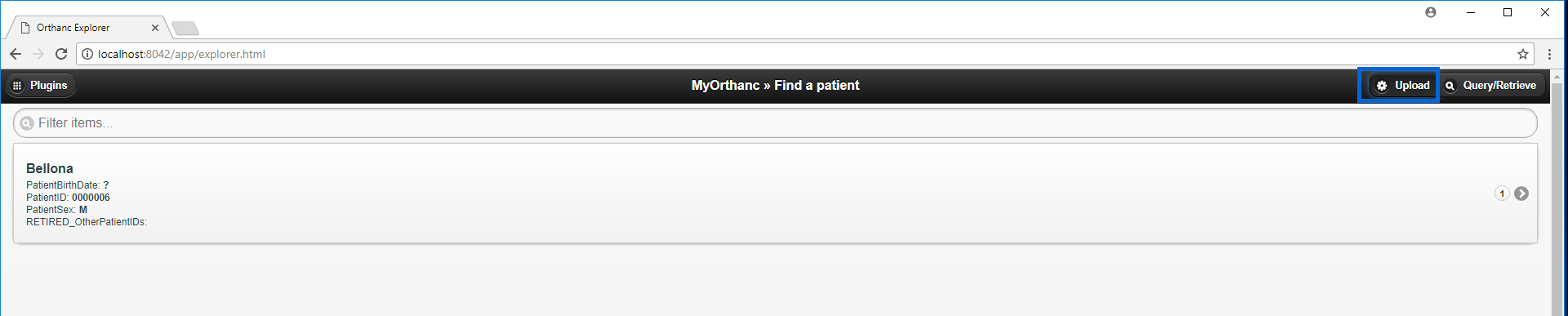Click the browser forward arrow
Viewport: 1568px width, 316px height.
(38, 54)
